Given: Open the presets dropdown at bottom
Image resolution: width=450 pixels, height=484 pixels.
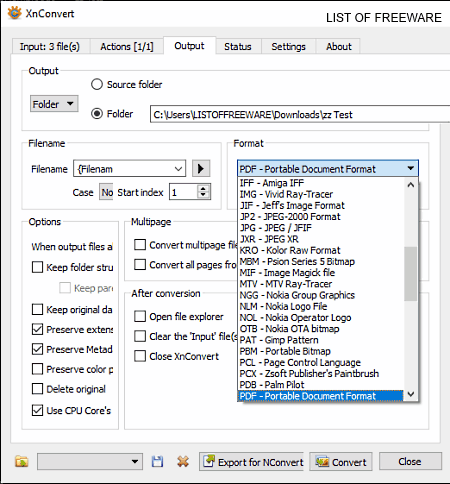Looking at the screenshot, I should pyautogui.click(x=90, y=462).
